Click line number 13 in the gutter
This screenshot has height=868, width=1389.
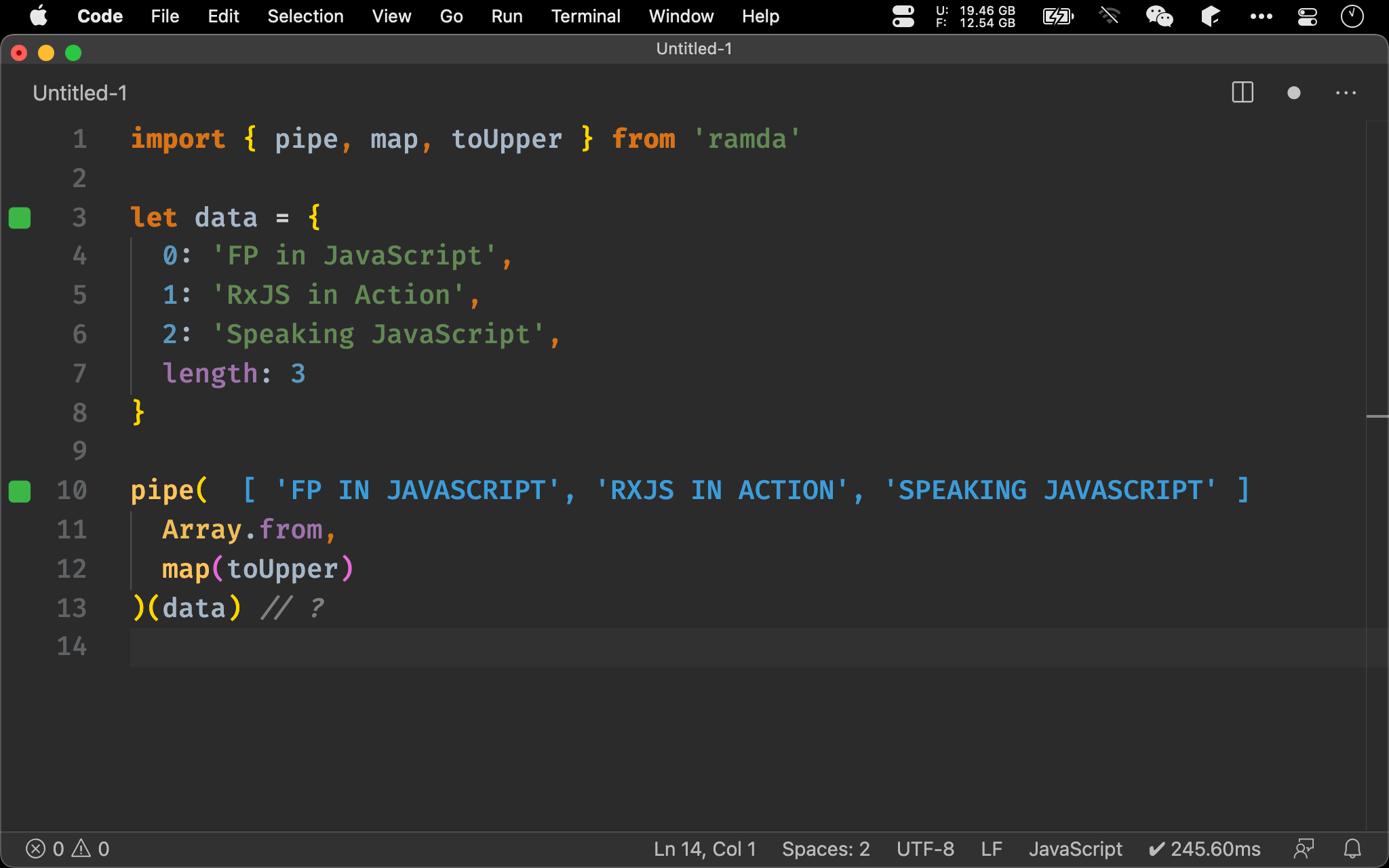[71, 608]
